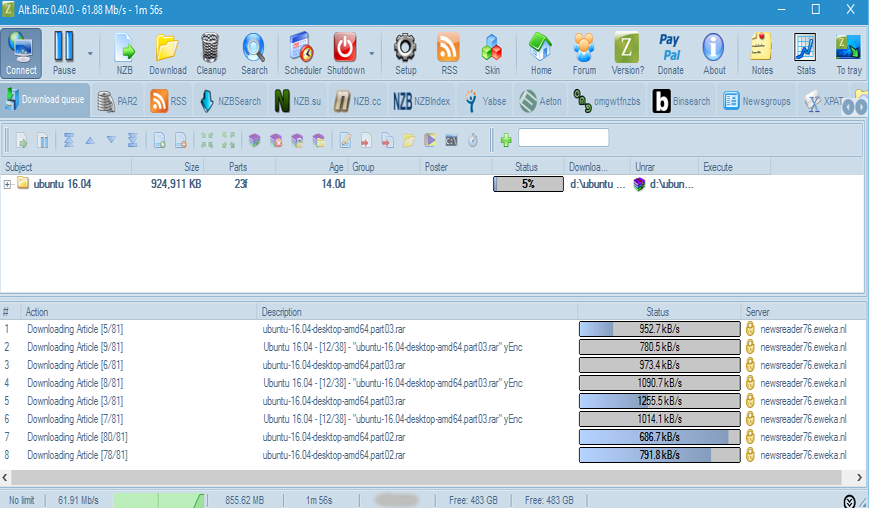Sort queue by Size column
The width and height of the screenshot is (869, 508).
click(168, 167)
